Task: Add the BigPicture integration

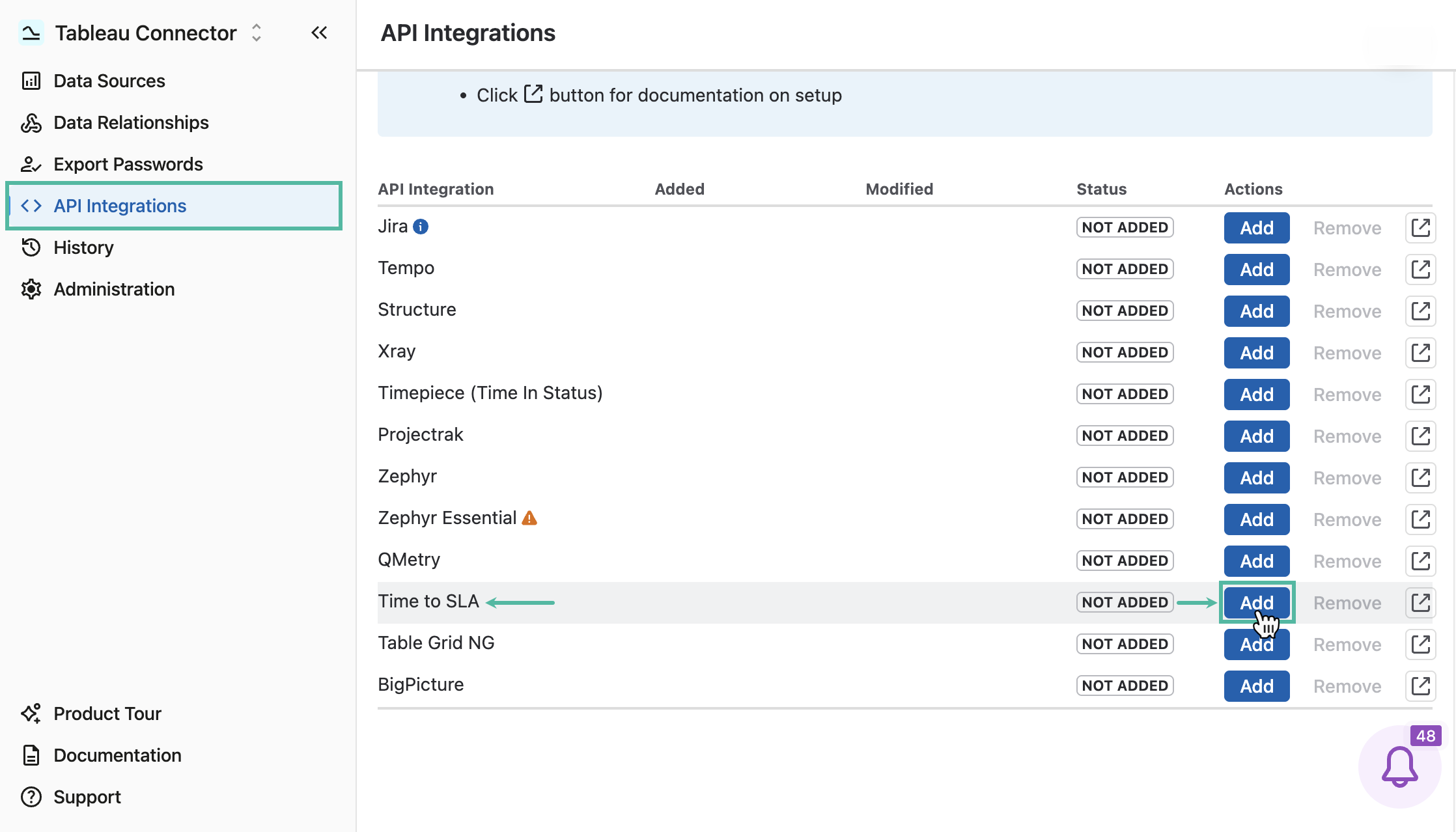Action: pyautogui.click(x=1257, y=686)
